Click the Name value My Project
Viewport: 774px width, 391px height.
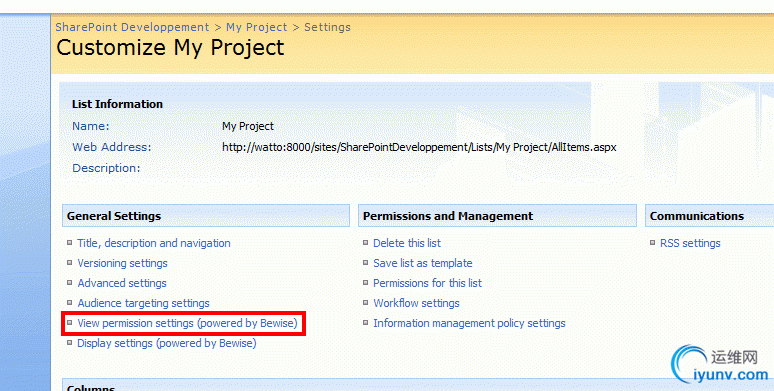click(x=248, y=126)
